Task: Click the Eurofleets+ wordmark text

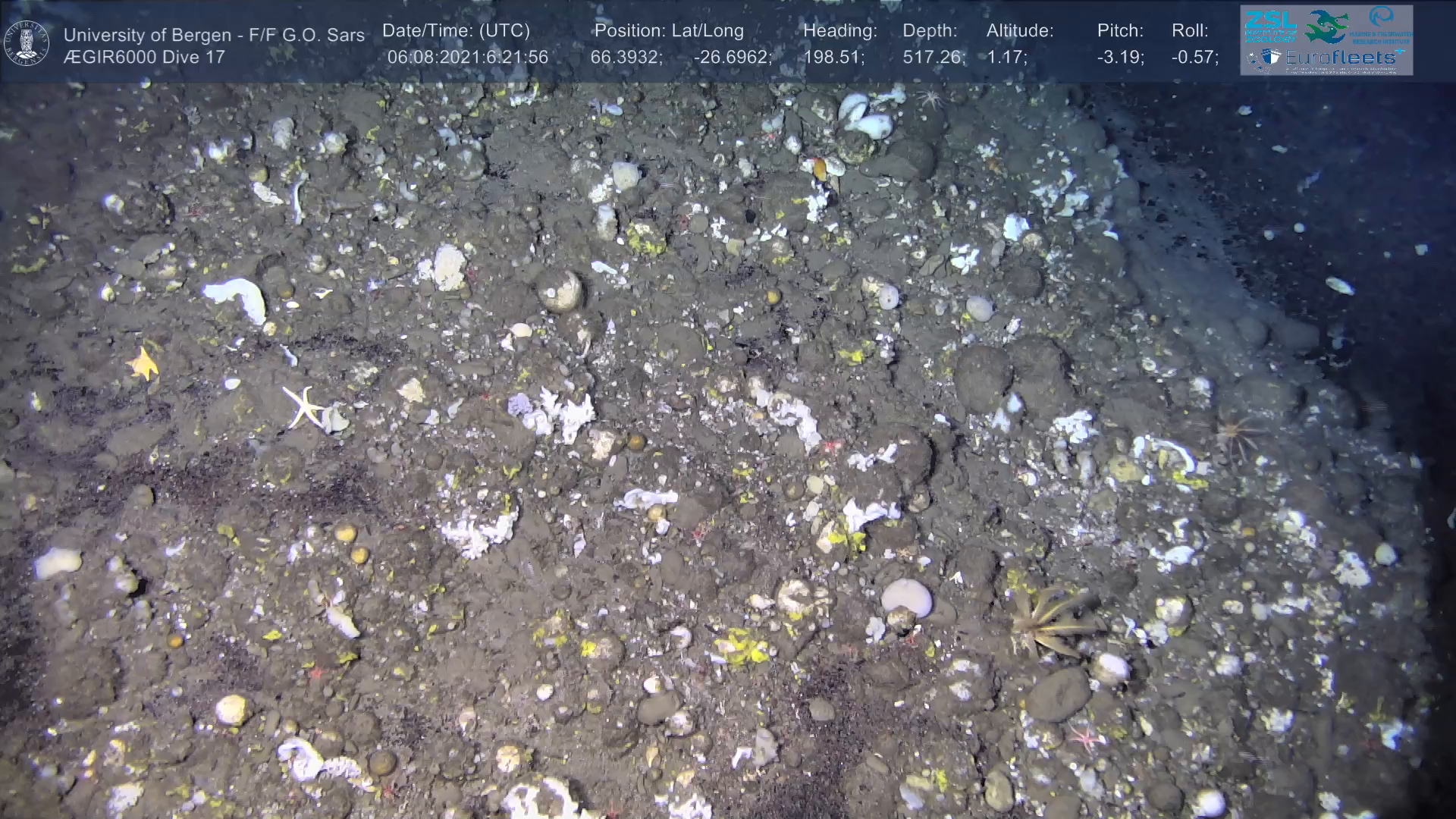Action: tap(1339, 58)
